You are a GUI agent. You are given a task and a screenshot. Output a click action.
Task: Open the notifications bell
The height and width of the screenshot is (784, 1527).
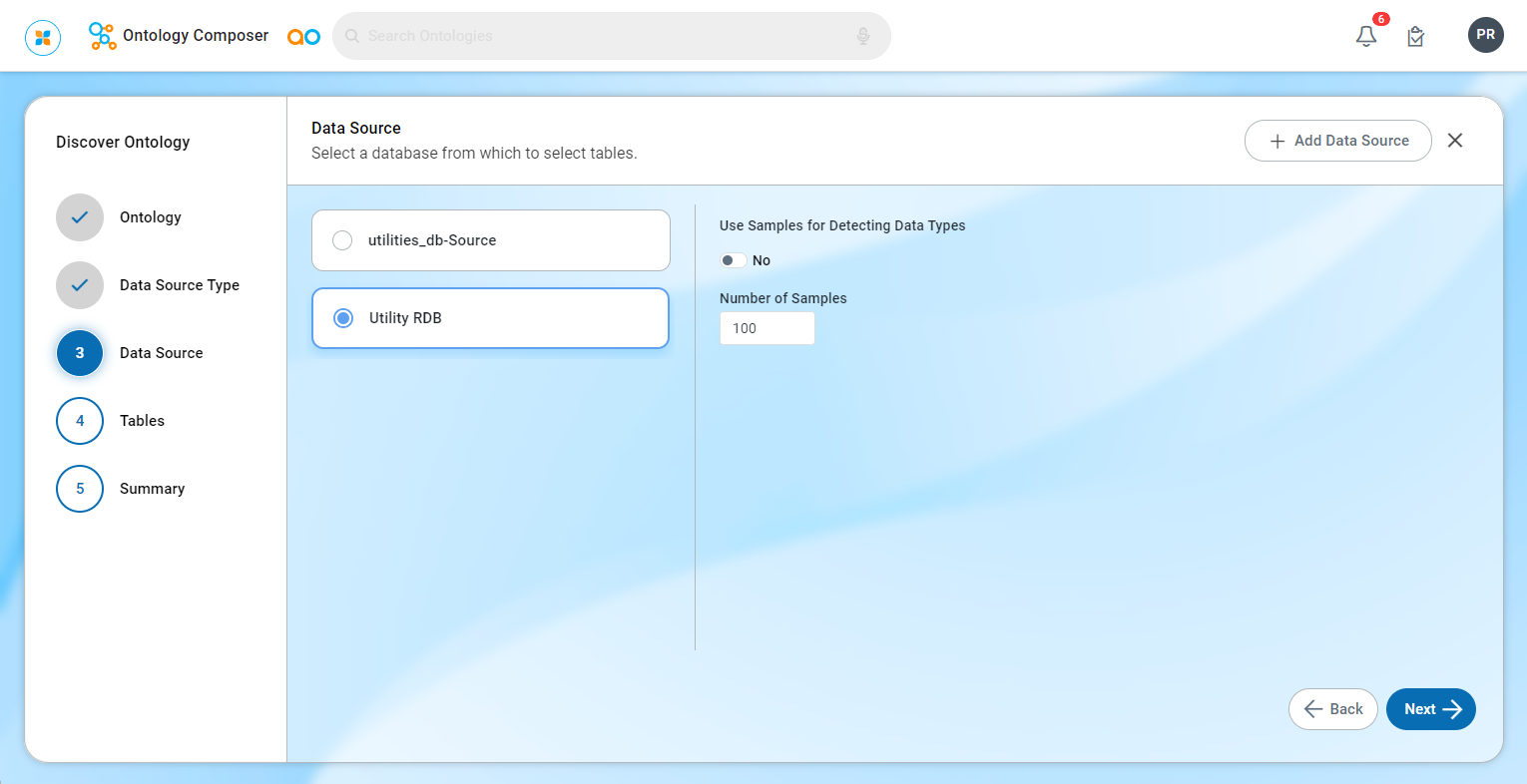tap(1366, 36)
